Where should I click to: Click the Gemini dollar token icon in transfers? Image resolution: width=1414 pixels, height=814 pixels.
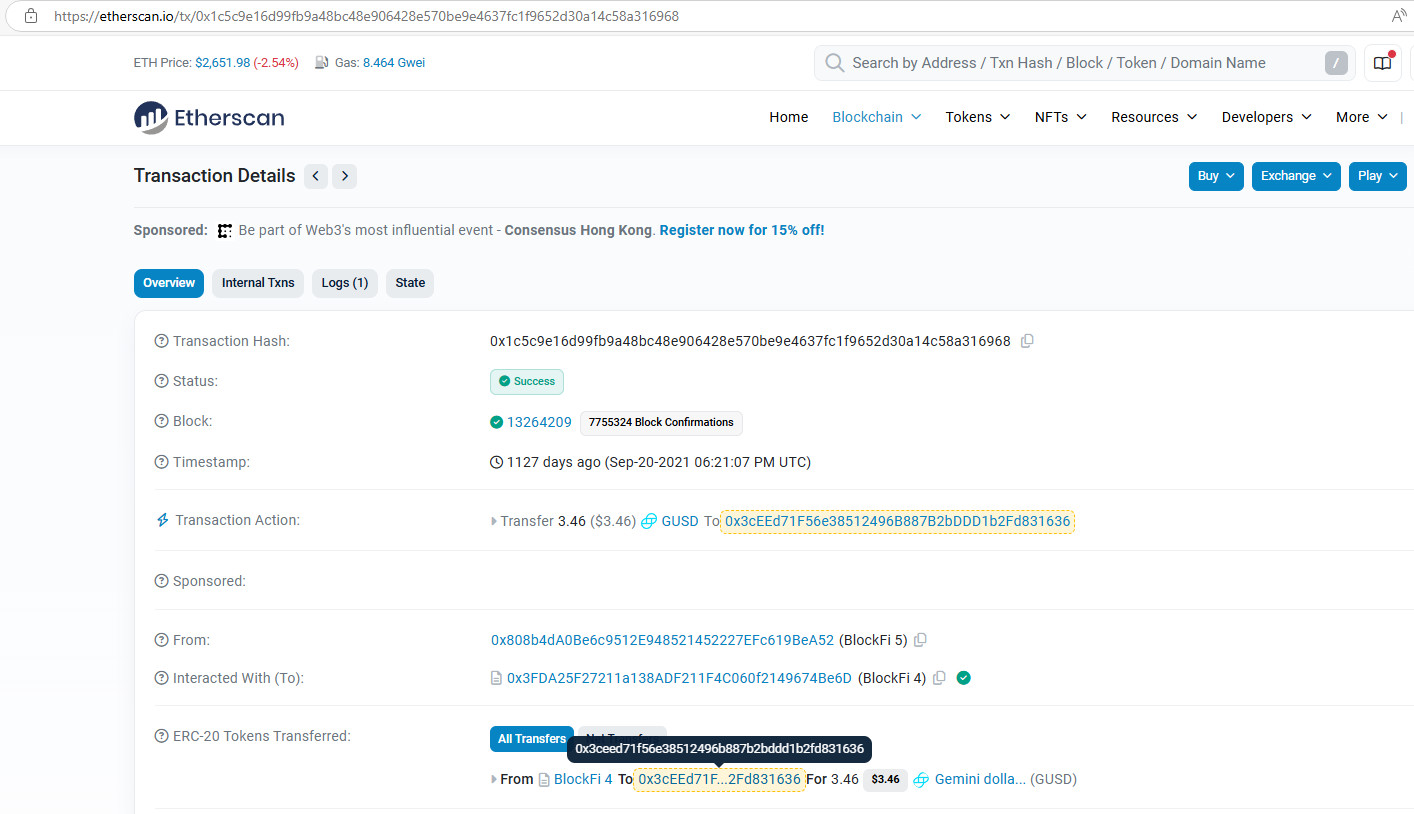[921, 779]
